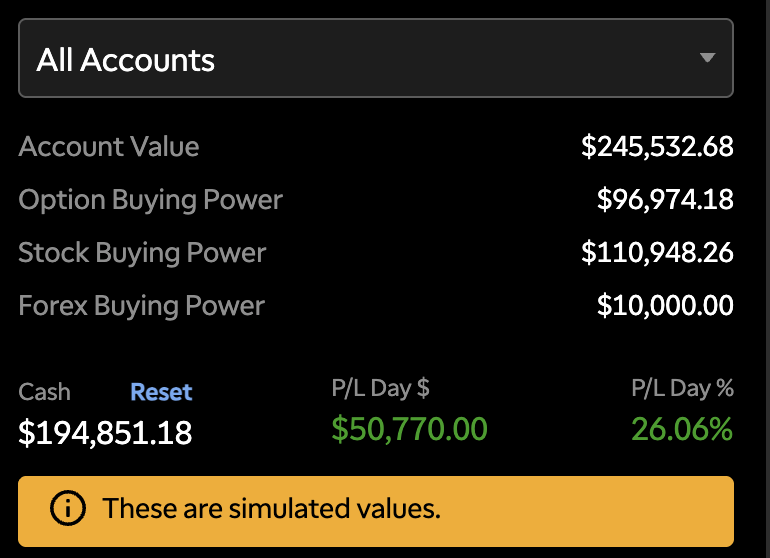This screenshot has height=558, width=770.
Task: Click the P/L Day $ heading
Action: click(x=380, y=388)
